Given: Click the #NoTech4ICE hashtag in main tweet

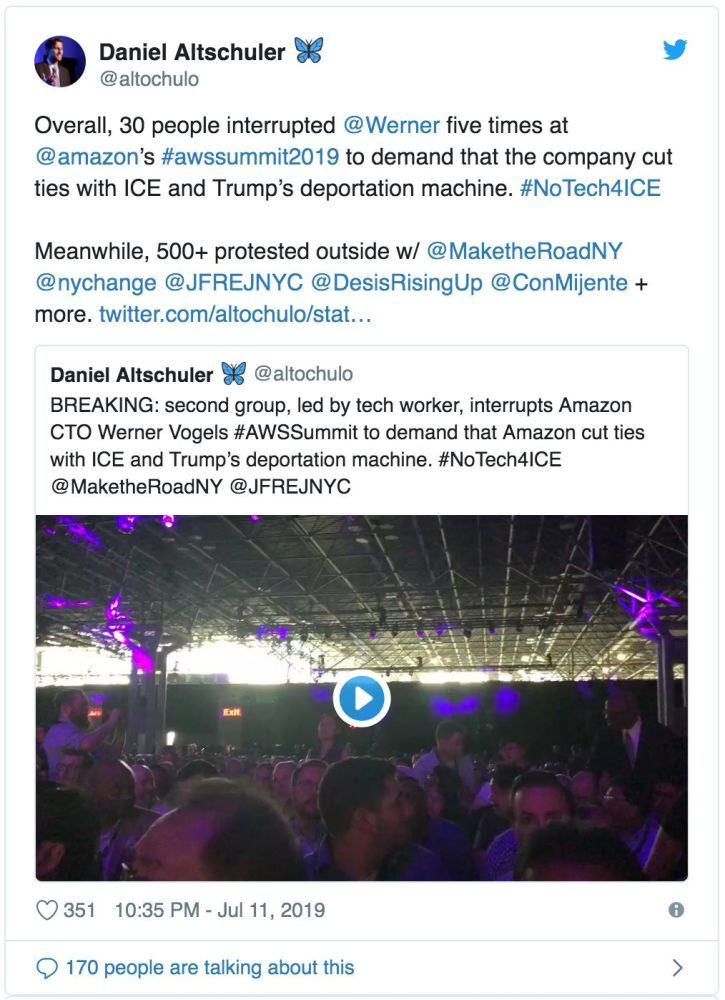Looking at the screenshot, I should coord(589,188).
